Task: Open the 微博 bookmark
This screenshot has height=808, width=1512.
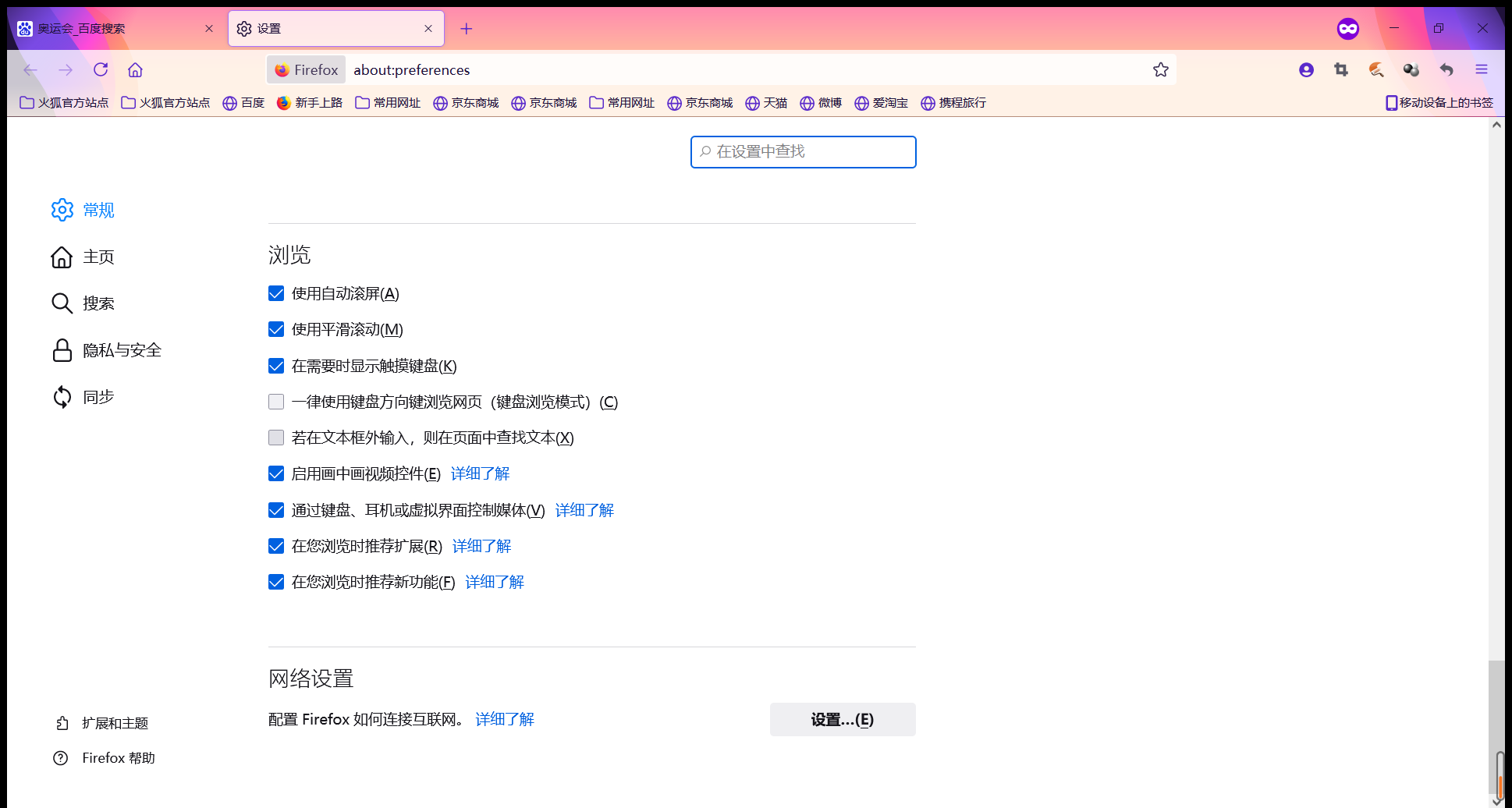Action: tap(821, 102)
